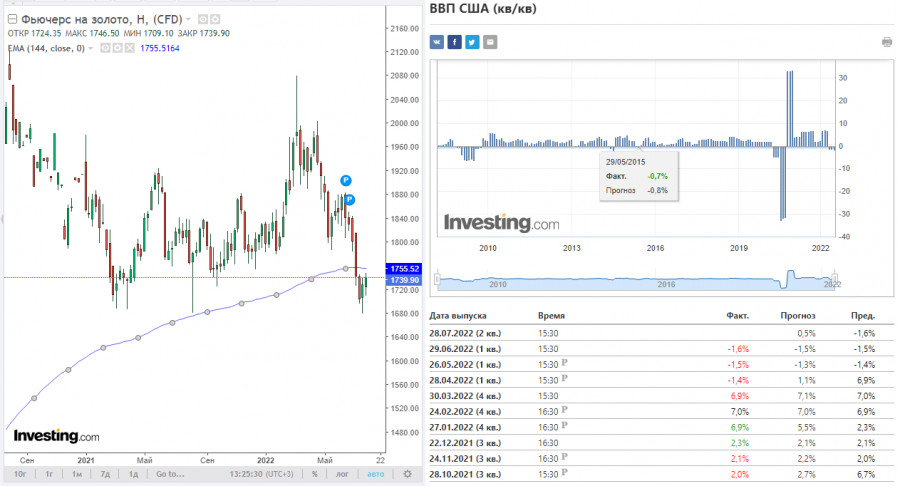The image size is (900, 486).
Task: Toggle the 'авто' auto scale
Action: pos(375,476)
